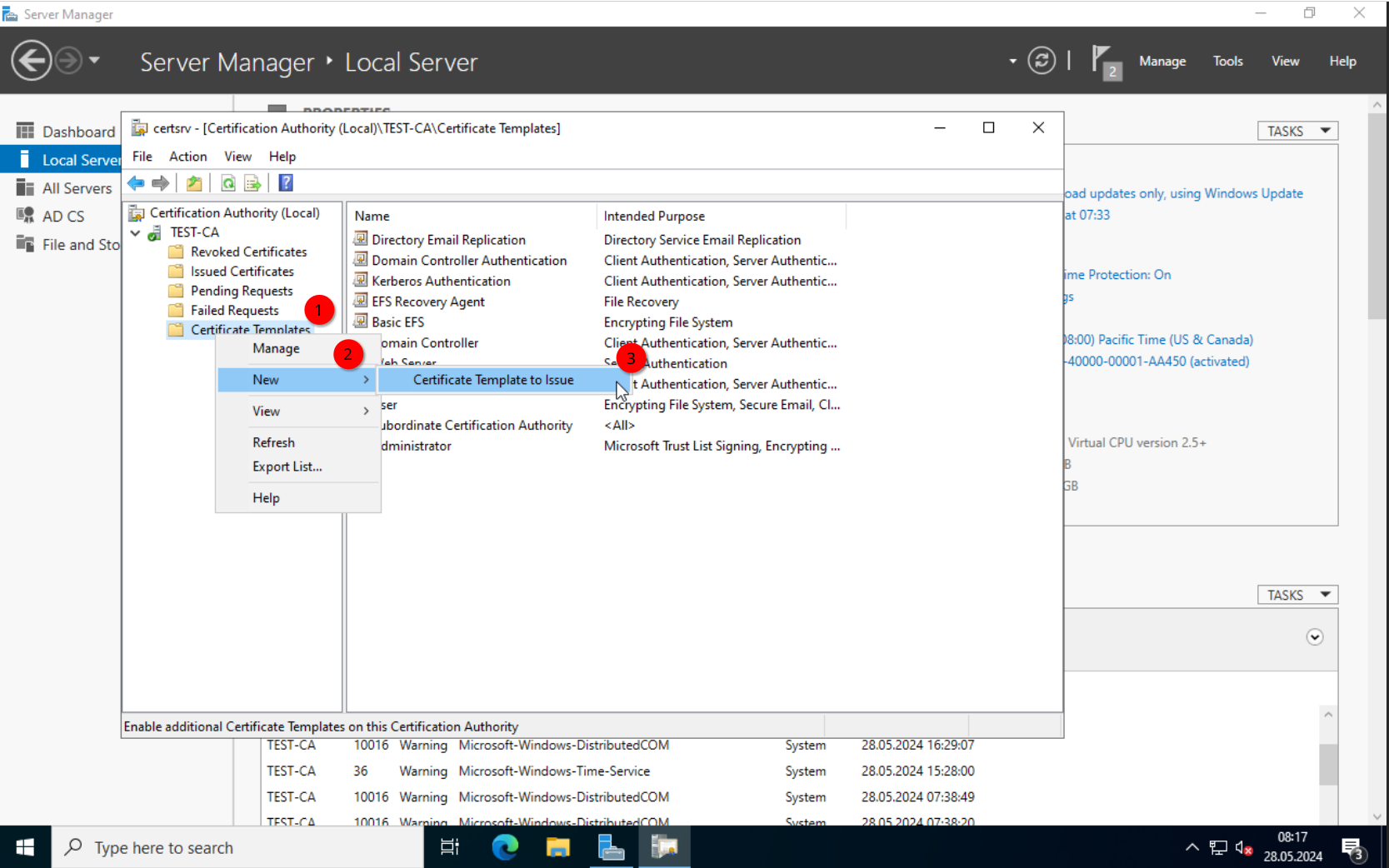Image resolution: width=1389 pixels, height=868 pixels.
Task: Sort by the Intended Purpose column header
Action: coord(722,216)
